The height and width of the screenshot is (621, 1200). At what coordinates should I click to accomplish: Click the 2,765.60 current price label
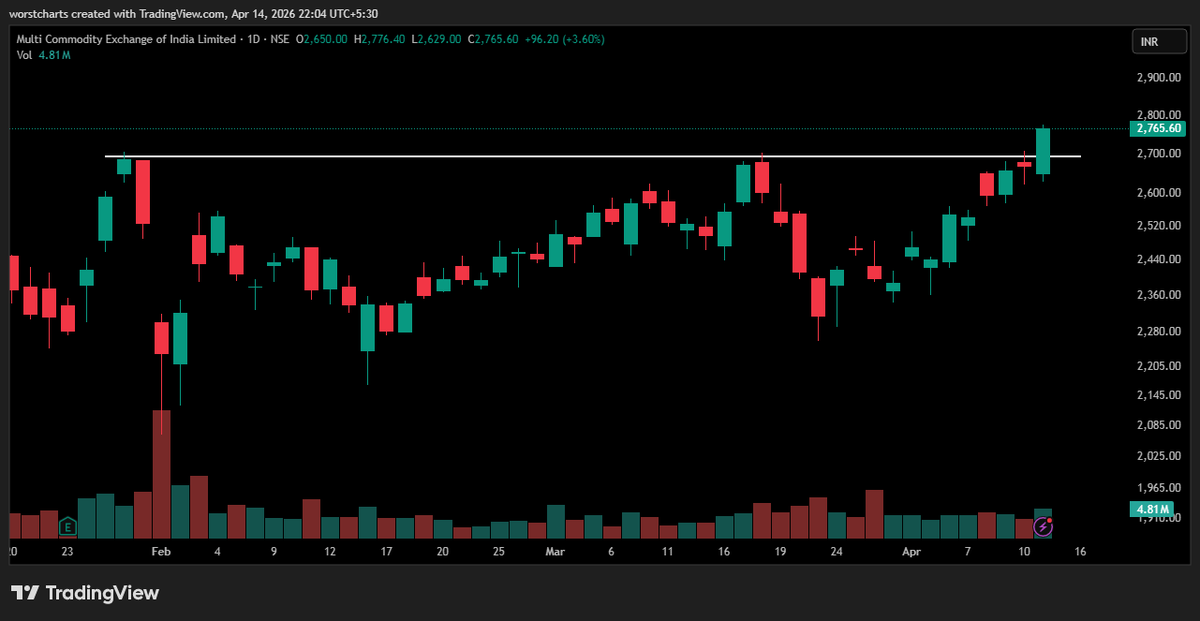click(1159, 129)
